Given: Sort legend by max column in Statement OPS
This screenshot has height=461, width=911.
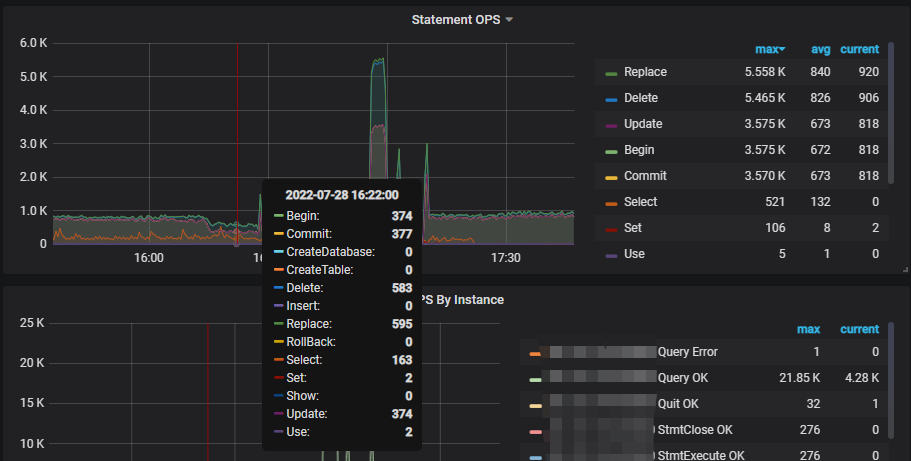Looking at the screenshot, I should tap(768, 49).
